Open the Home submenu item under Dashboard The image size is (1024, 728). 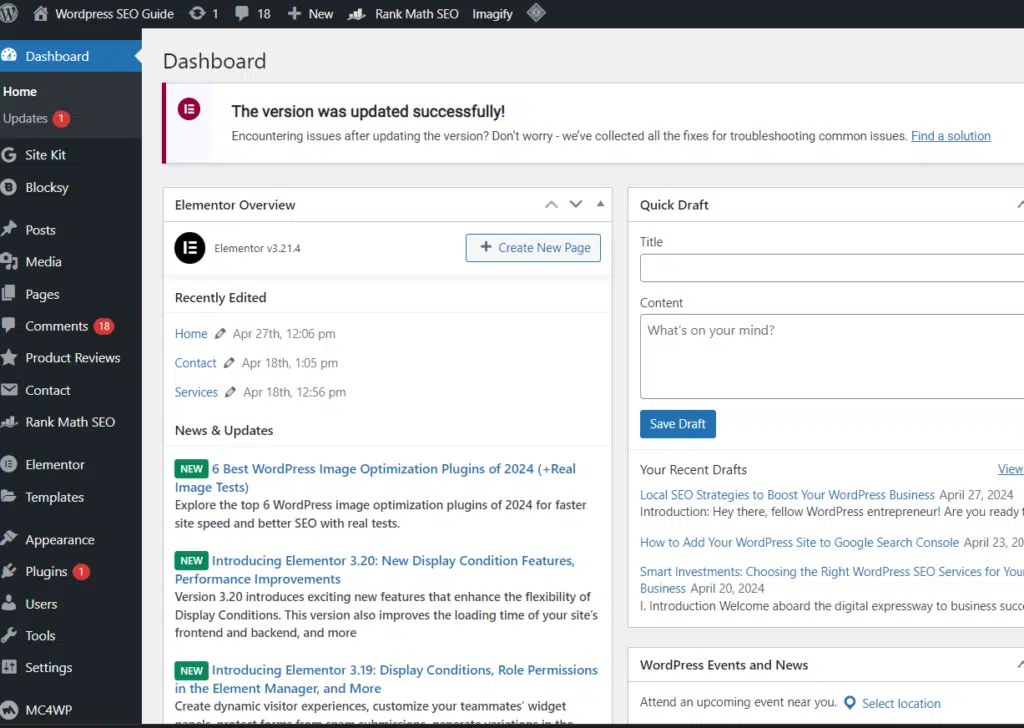[20, 91]
